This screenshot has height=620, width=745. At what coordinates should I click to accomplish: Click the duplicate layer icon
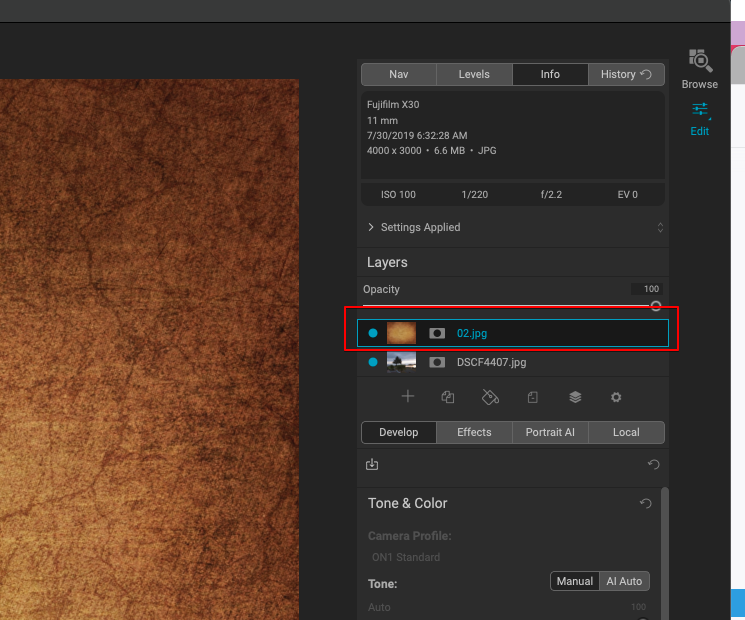pyautogui.click(x=448, y=397)
